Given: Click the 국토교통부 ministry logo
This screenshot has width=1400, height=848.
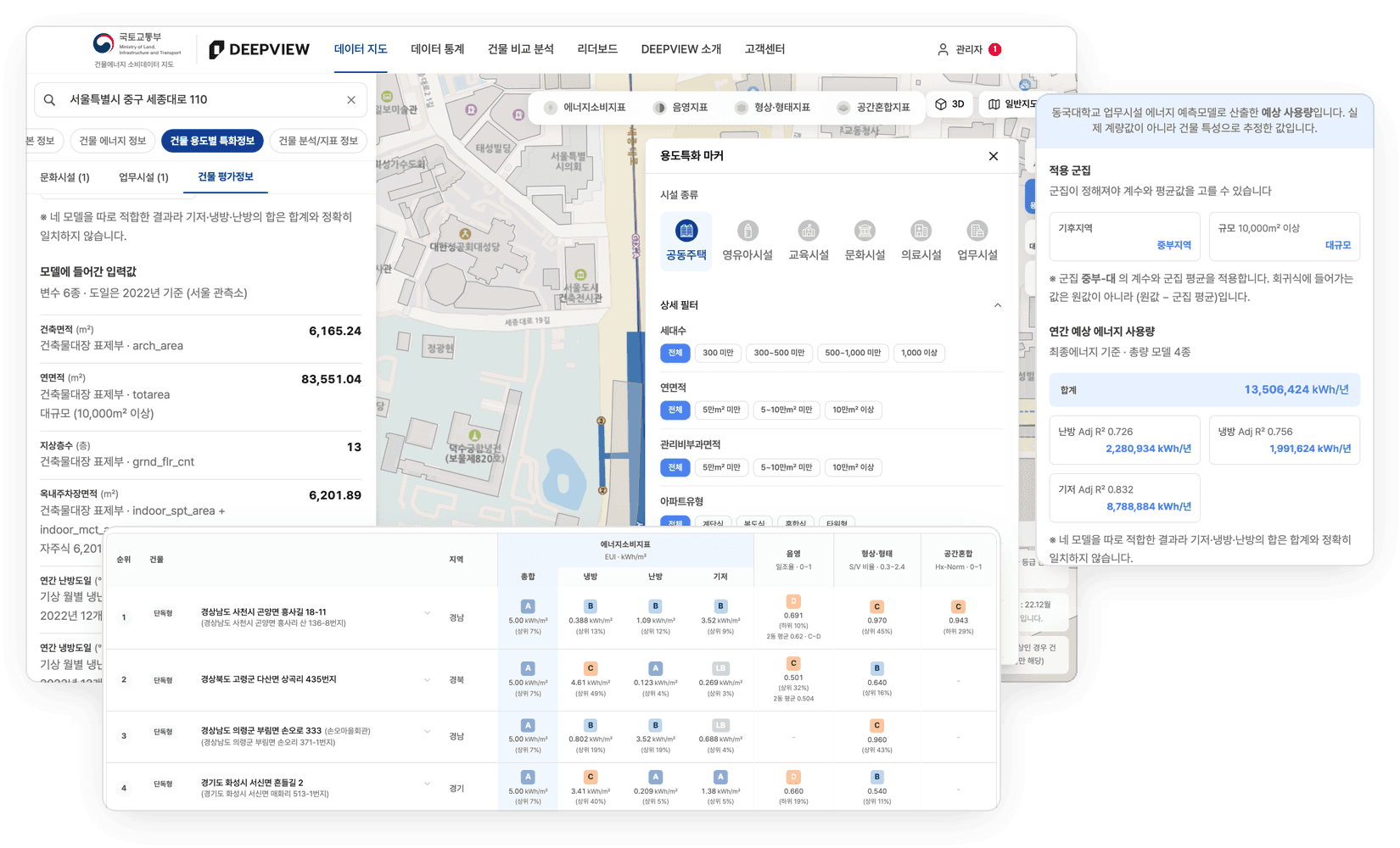Looking at the screenshot, I should tap(137, 49).
